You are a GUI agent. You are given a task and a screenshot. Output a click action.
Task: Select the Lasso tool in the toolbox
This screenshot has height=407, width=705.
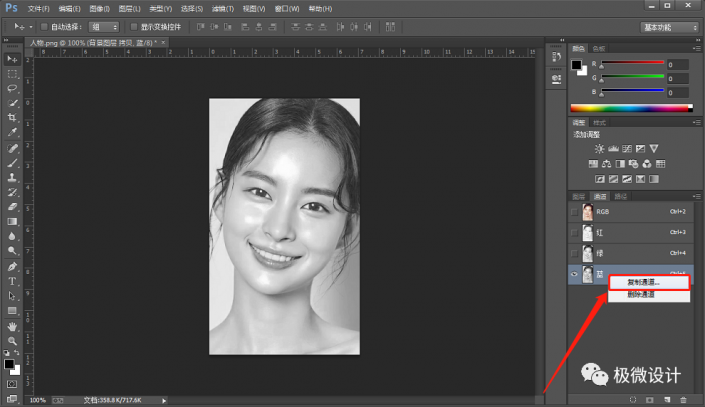[x=13, y=88]
